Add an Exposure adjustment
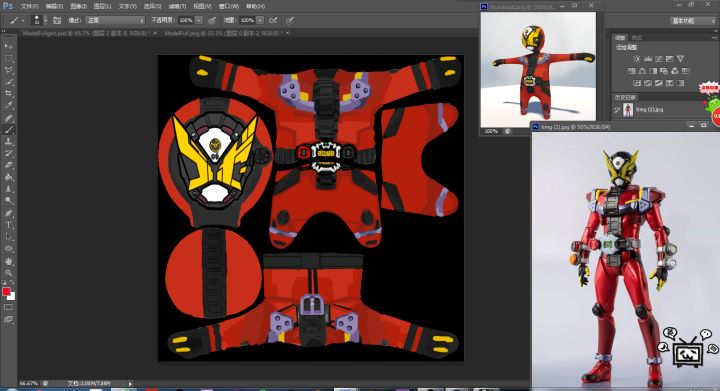Image resolution: width=720 pixels, height=391 pixels. [670, 59]
